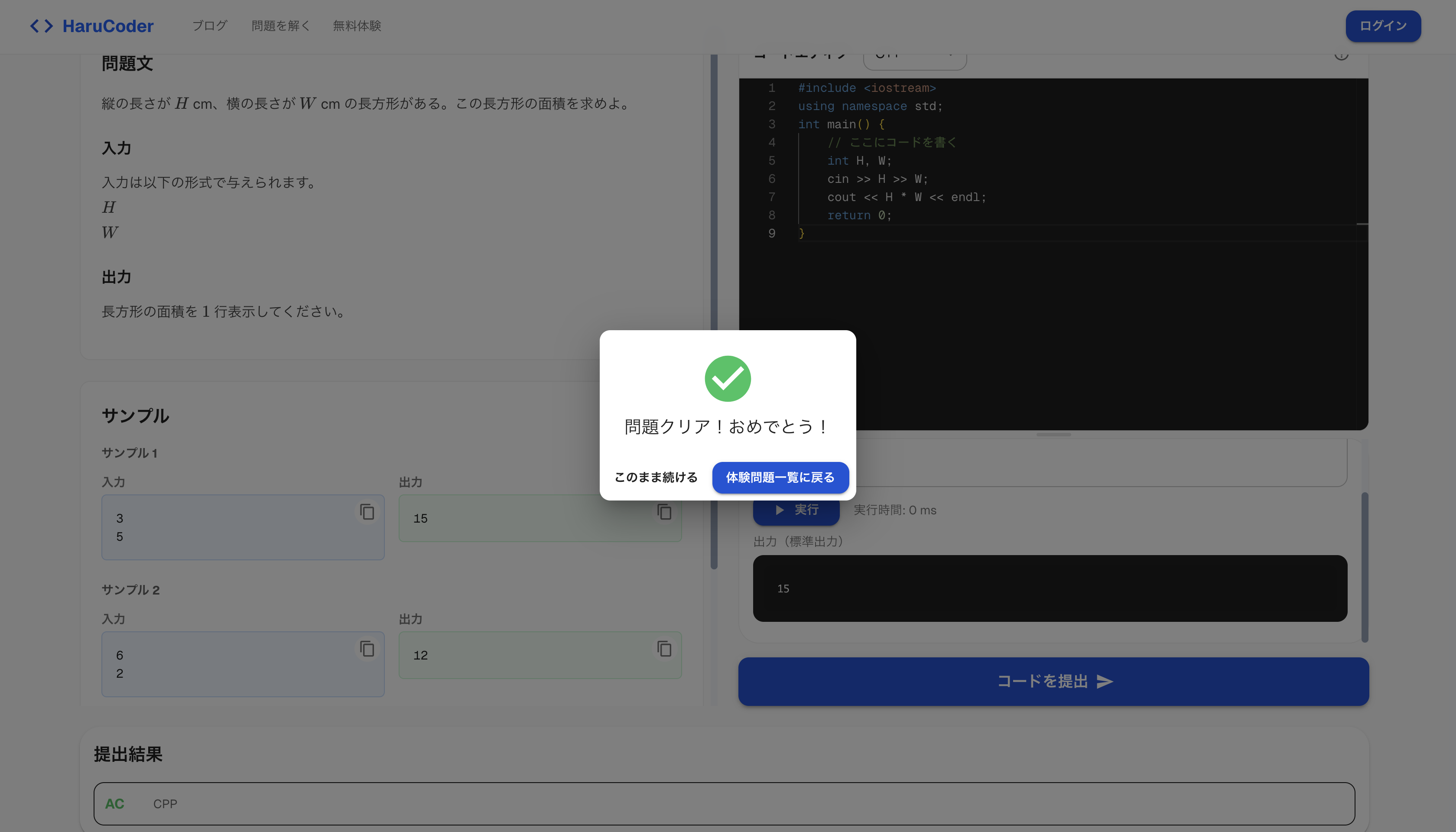Screen dimensions: 1456x832
Task: Click the send arrow on submit button
Action: 1105,681
